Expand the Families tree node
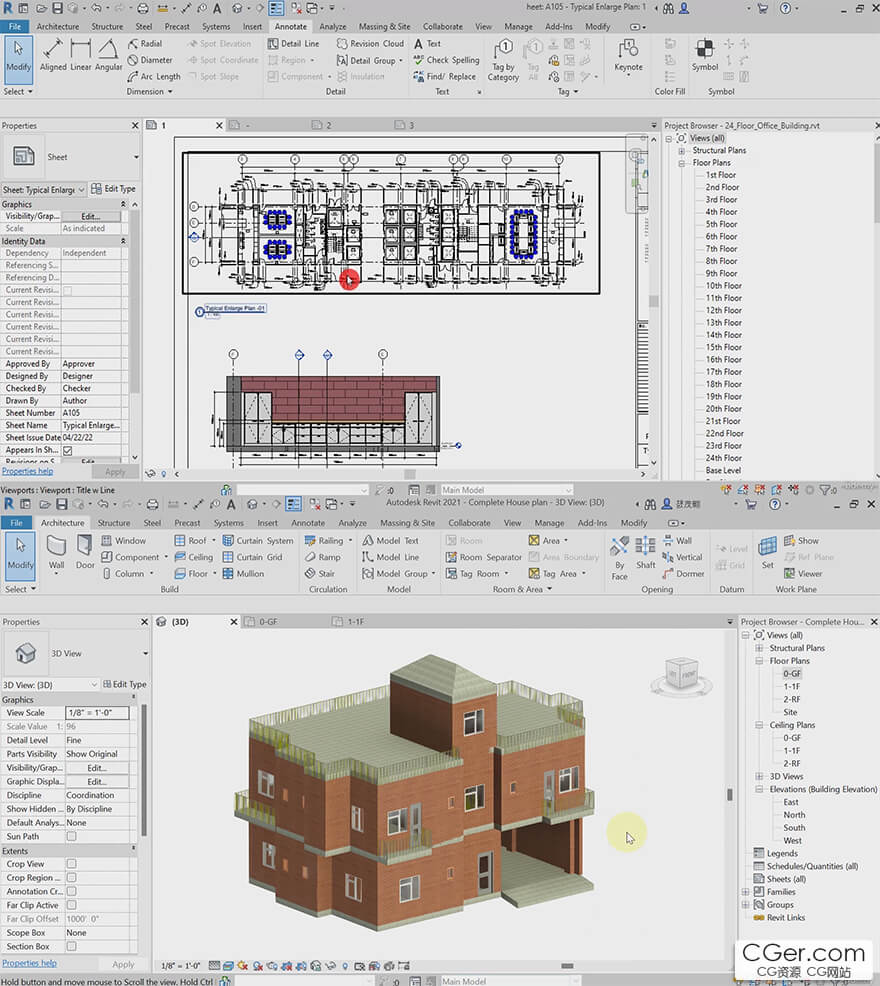Screen dimensions: 880x986 point(746,892)
